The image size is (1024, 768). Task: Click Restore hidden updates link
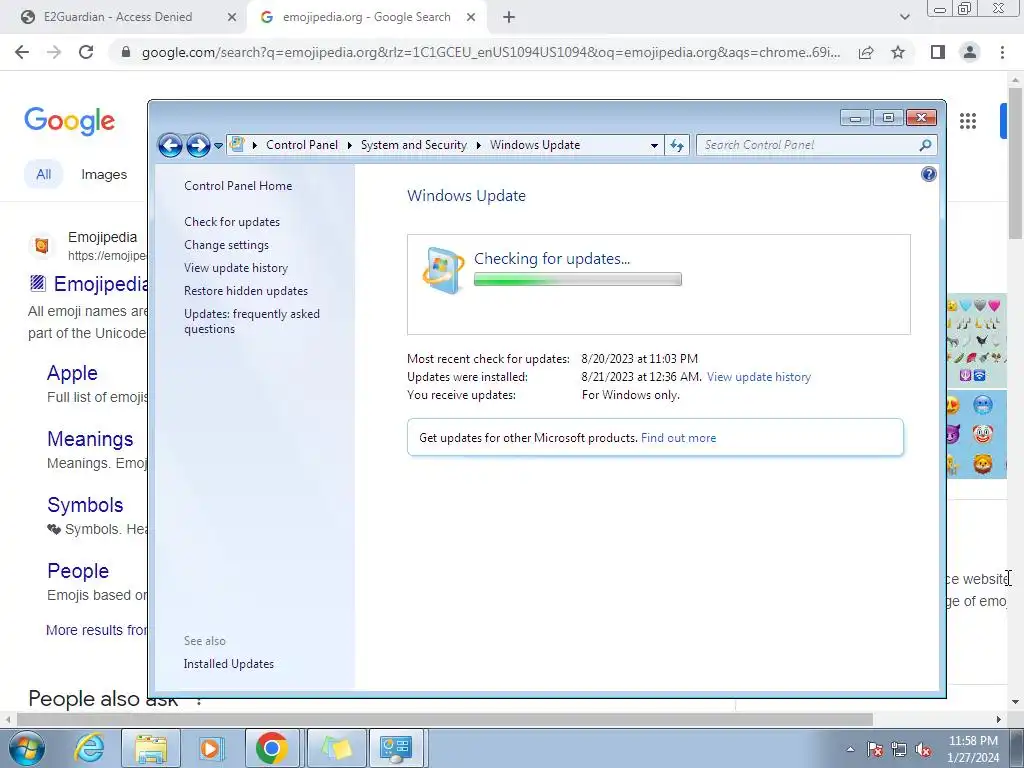246,291
